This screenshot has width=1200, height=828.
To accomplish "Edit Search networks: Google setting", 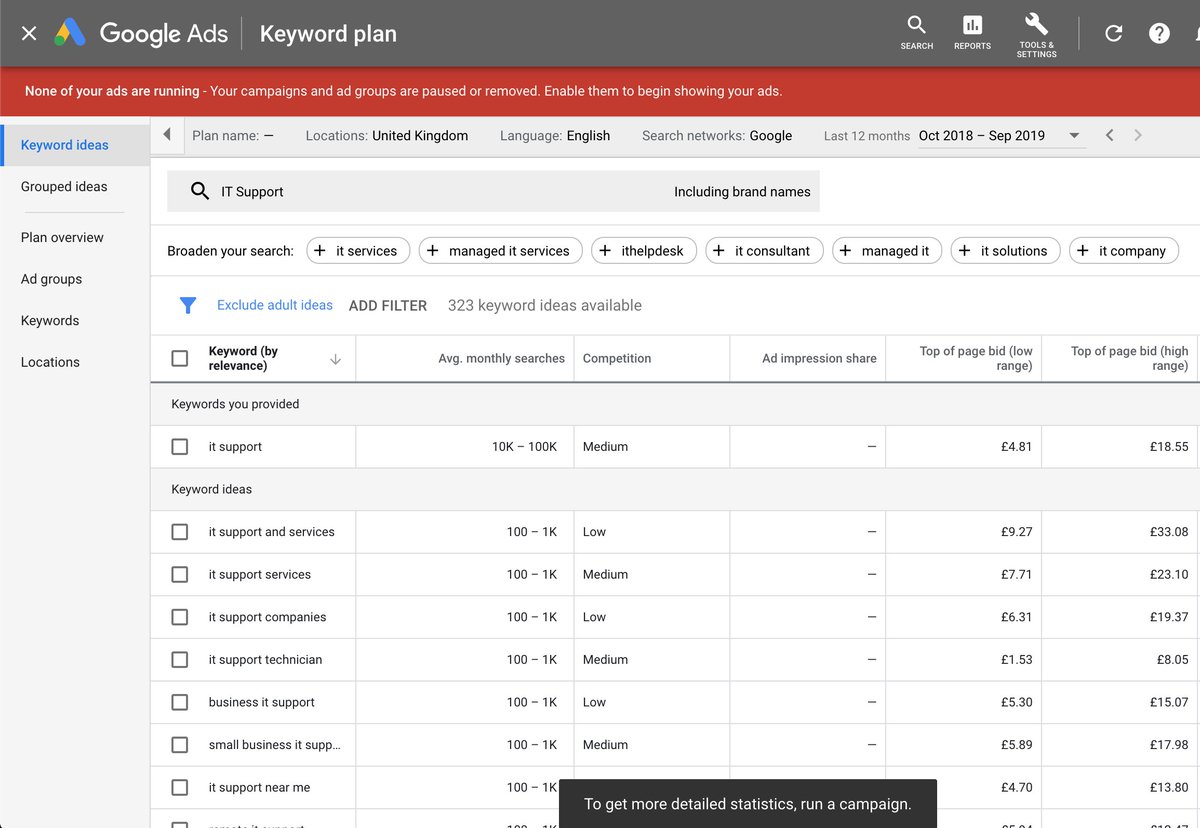I will click(717, 136).
